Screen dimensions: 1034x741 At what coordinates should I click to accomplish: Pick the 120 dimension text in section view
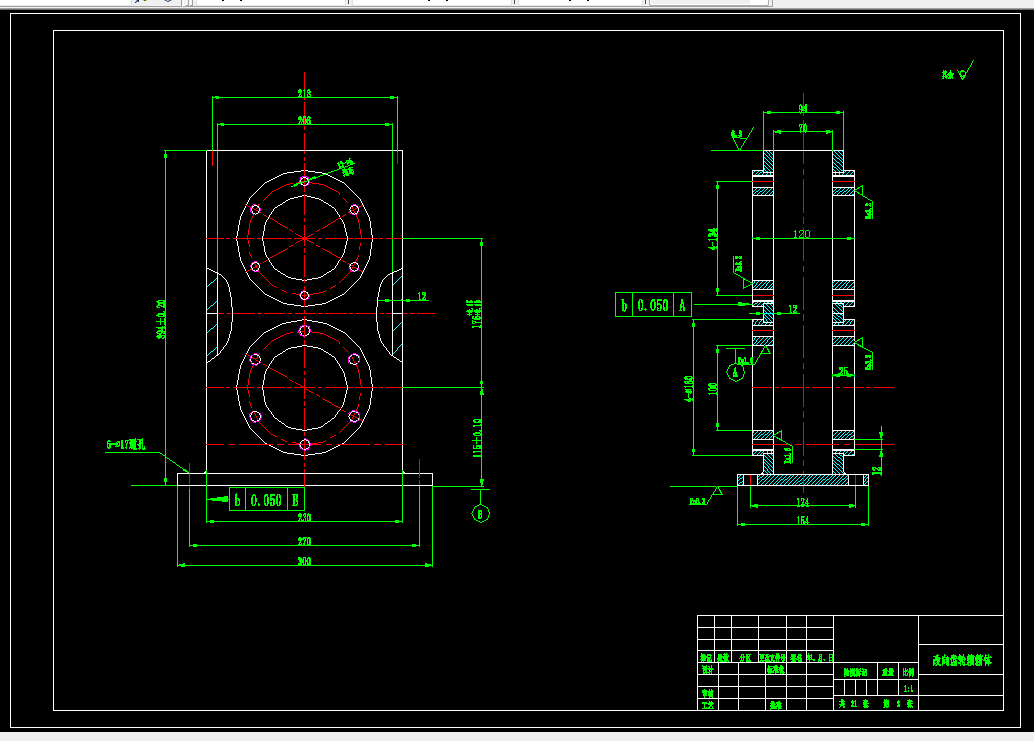801,234
